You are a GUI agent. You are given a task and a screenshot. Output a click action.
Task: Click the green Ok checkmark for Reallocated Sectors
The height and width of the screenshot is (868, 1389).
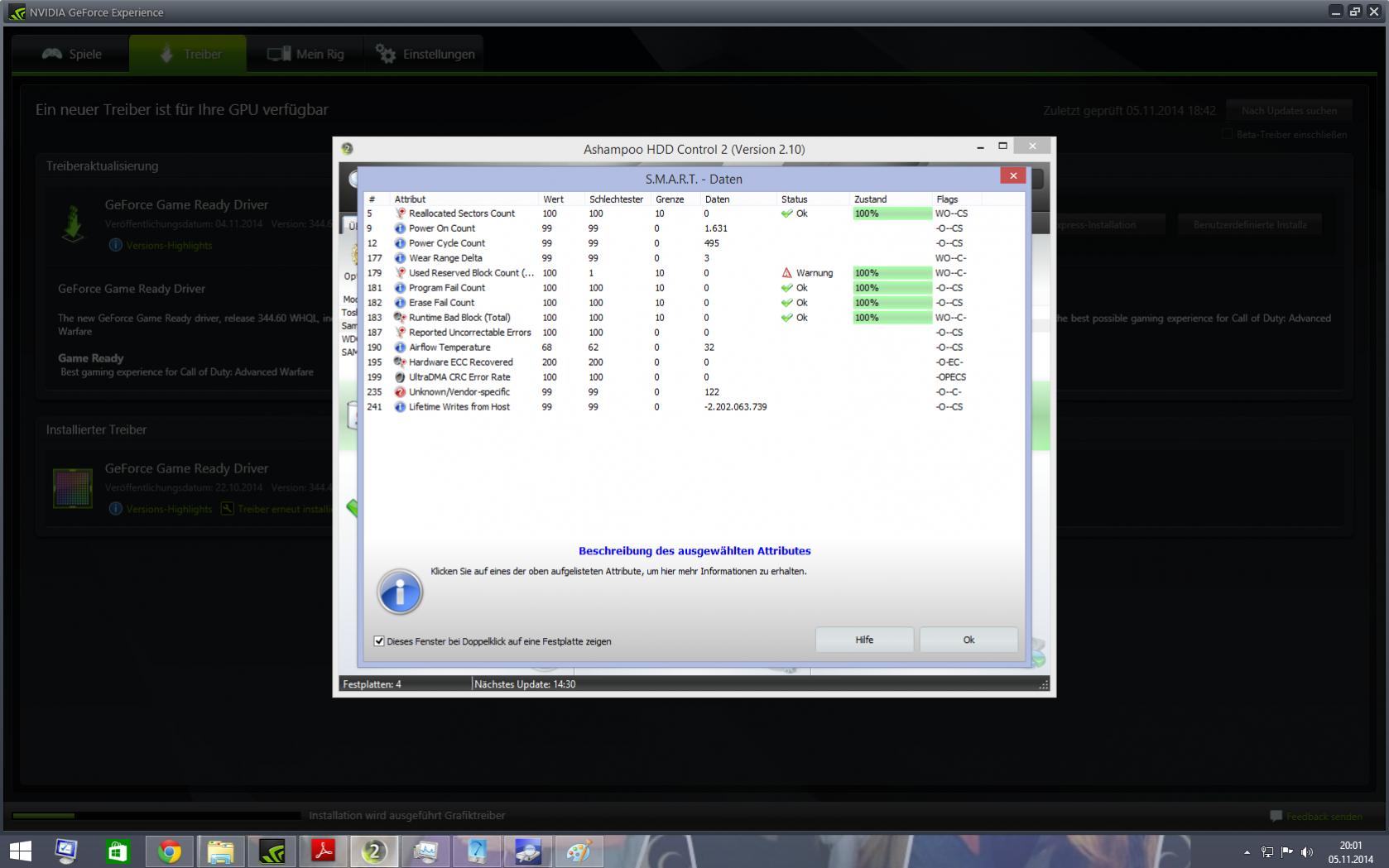(x=786, y=213)
